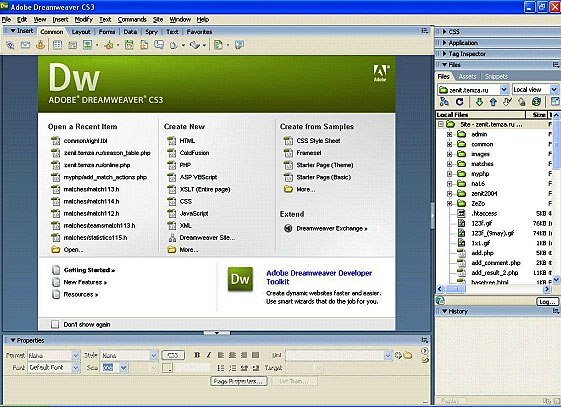
Task: Open the Site menu
Action: click(158, 20)
